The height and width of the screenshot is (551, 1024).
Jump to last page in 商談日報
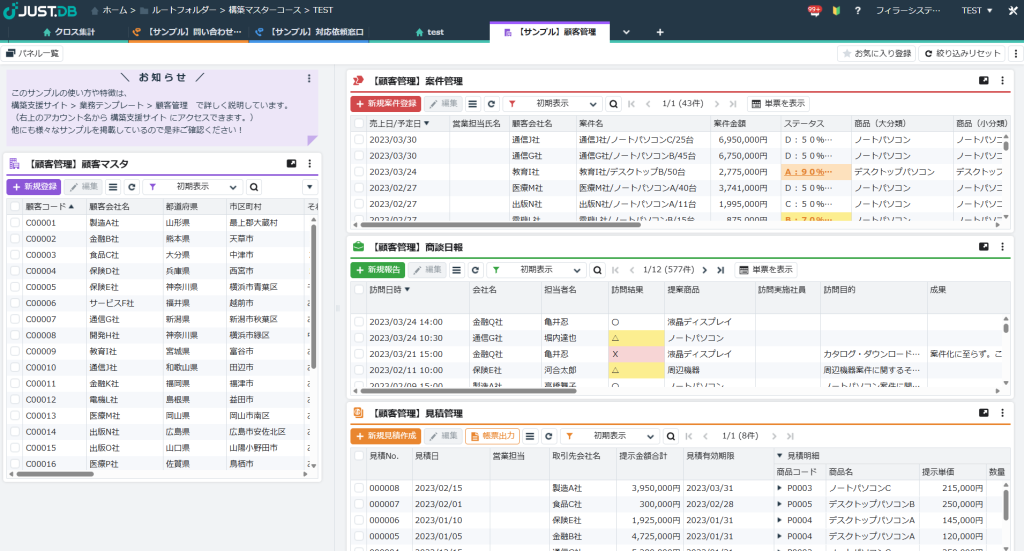click(720, 270)
